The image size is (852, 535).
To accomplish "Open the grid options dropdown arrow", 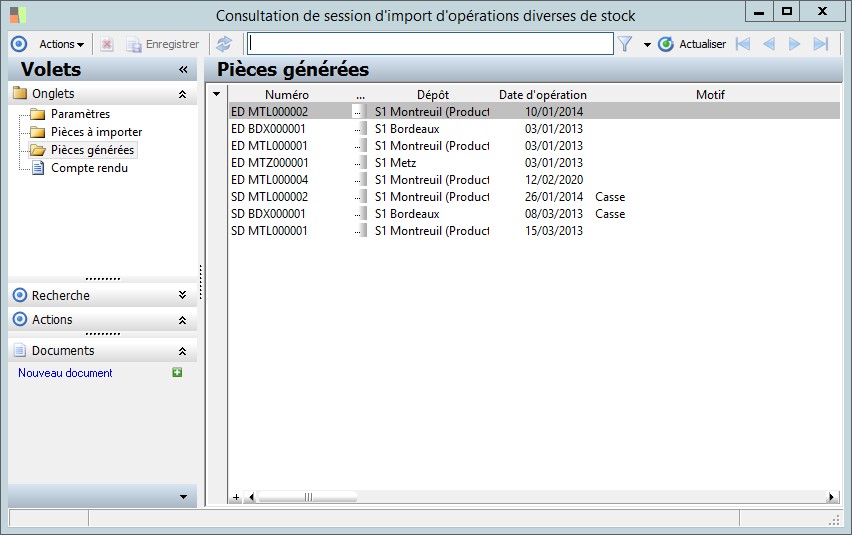I will pyautogui.click(x=217, y=94).
